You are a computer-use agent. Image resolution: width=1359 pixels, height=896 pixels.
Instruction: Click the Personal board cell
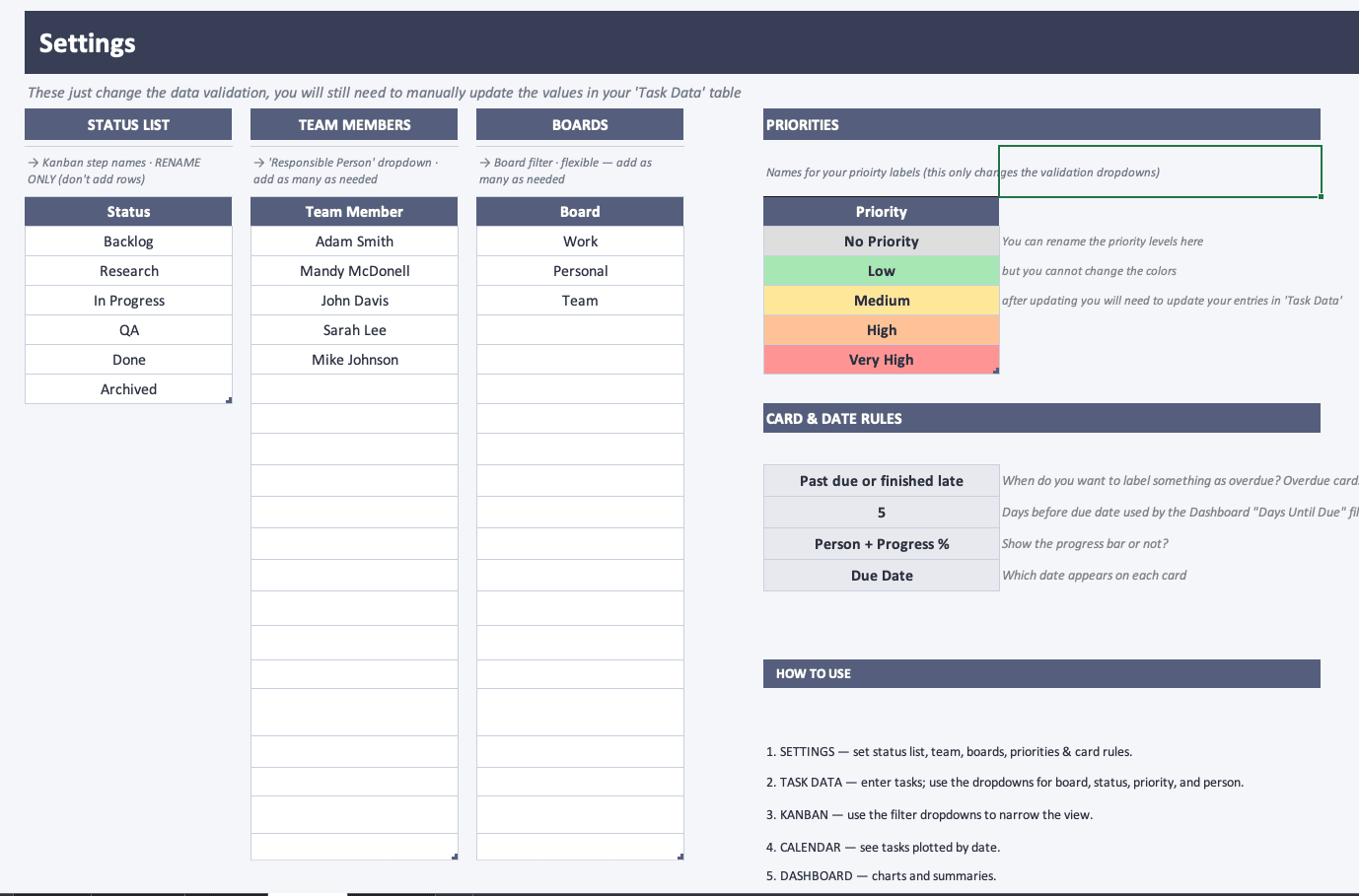pos(580,271)
